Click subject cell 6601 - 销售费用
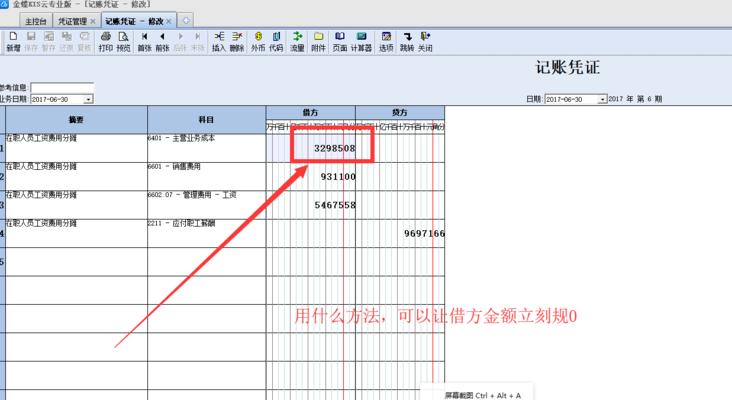Viewport: 732px width, 400px height. click(x=206, y=176)
